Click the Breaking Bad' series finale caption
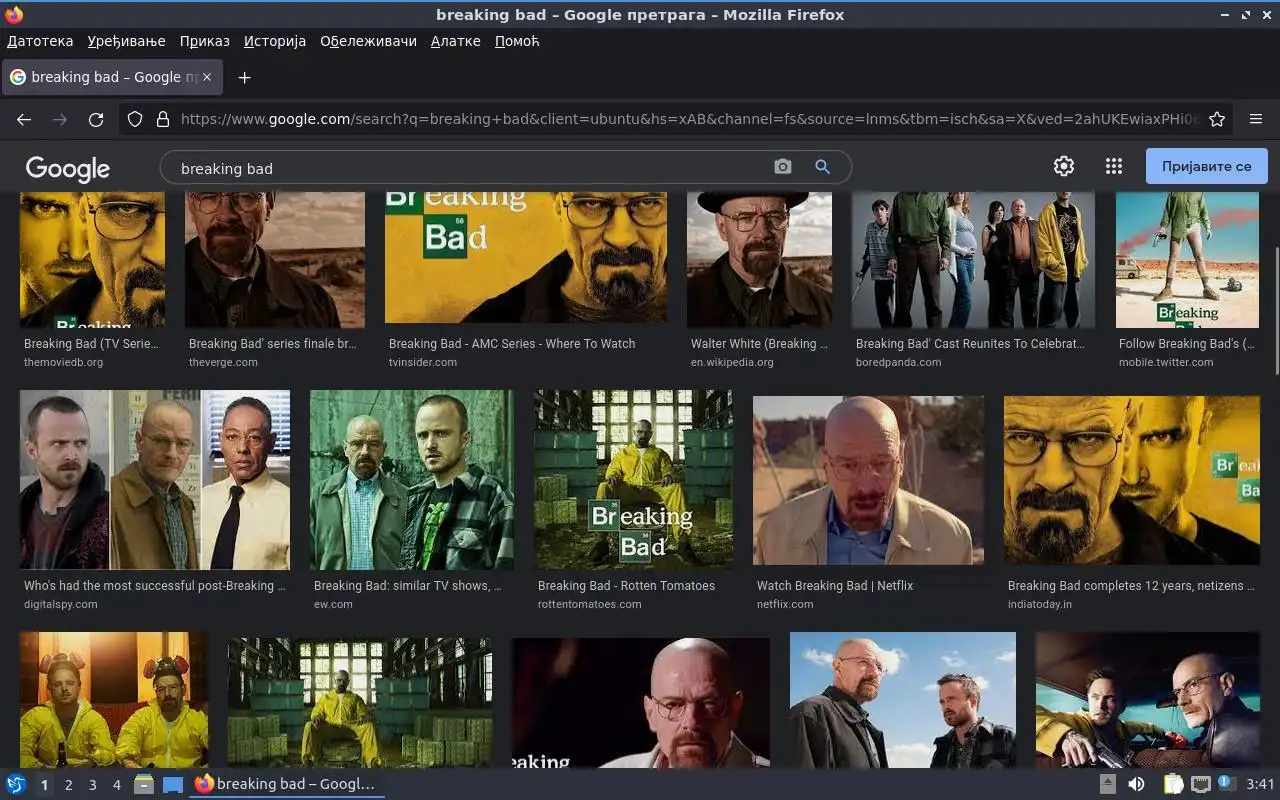1280x800 pixels. click(x=272, y=344)
